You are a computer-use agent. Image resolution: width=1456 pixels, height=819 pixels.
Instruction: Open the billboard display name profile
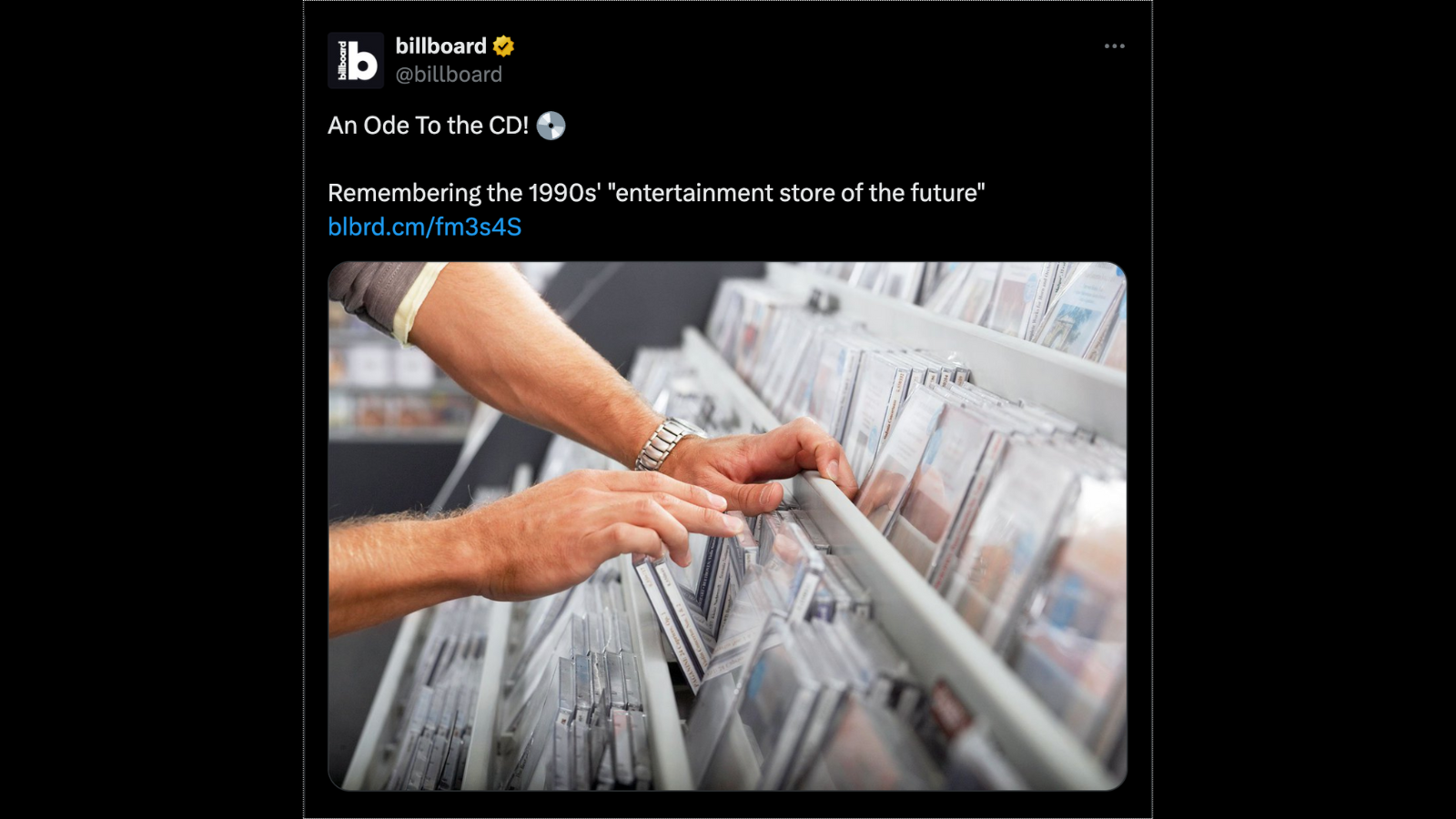coord(441,46)
